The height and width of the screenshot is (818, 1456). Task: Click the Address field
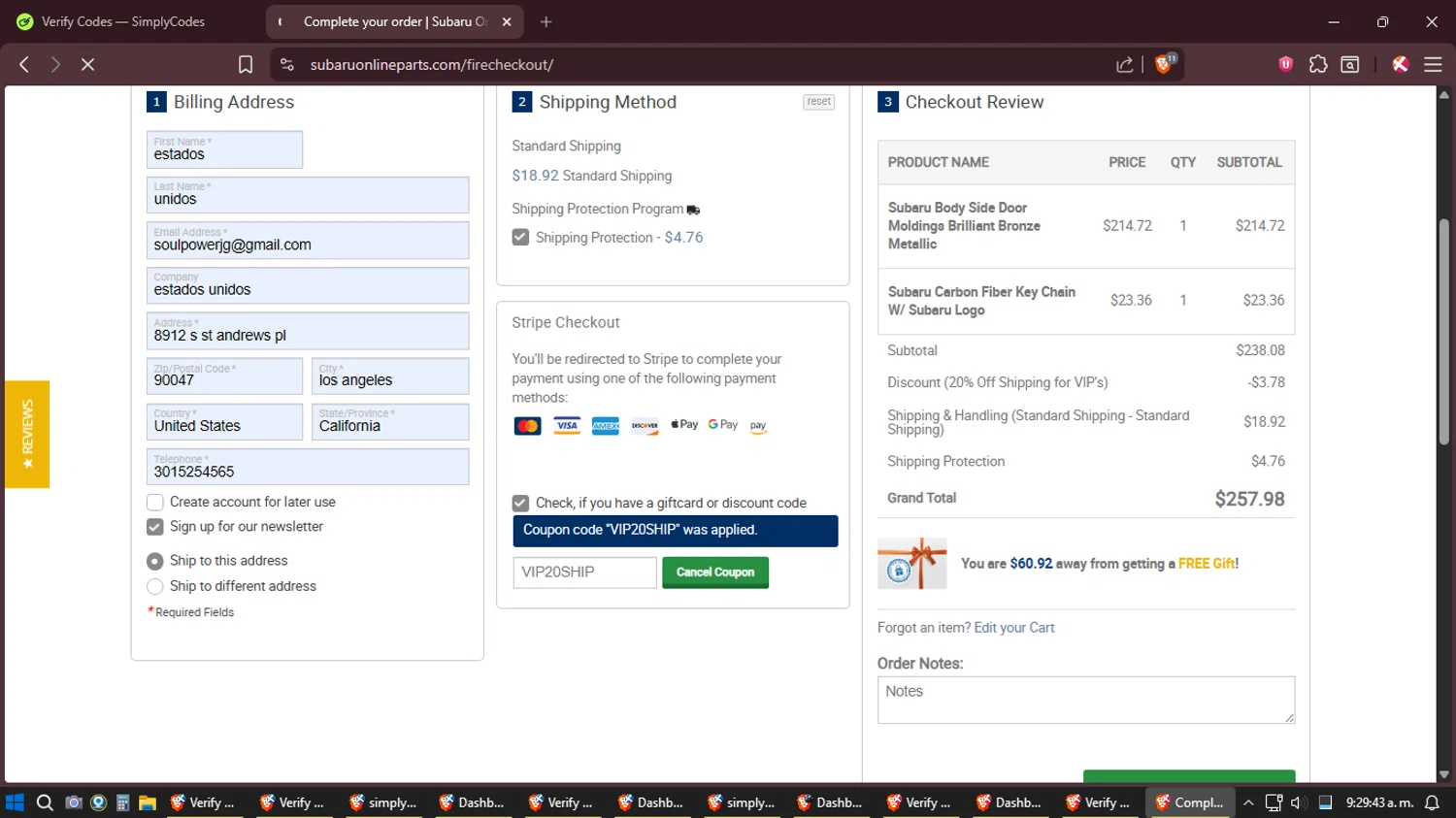pyautogui.click(x=308, y=331)
